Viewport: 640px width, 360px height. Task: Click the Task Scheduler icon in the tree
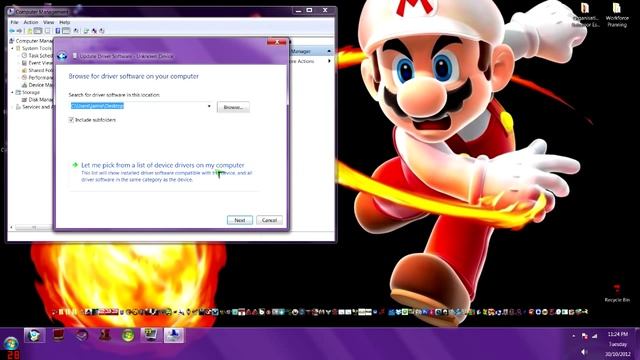24,56
